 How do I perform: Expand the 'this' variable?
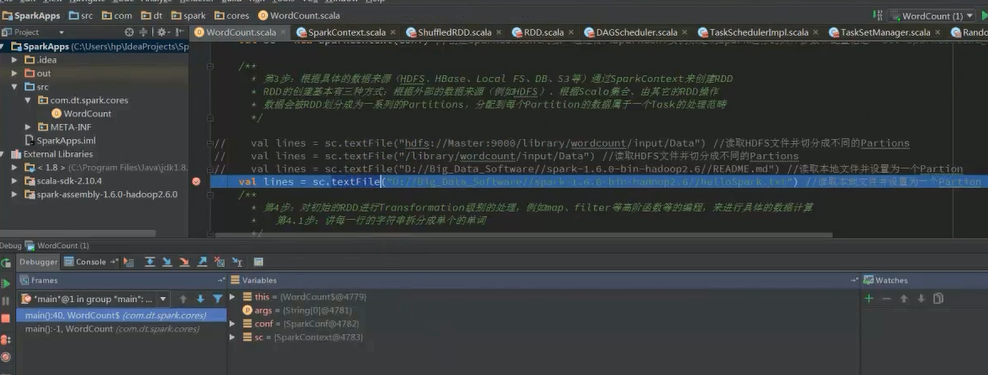pyautogui.click(x=233, y=297)
